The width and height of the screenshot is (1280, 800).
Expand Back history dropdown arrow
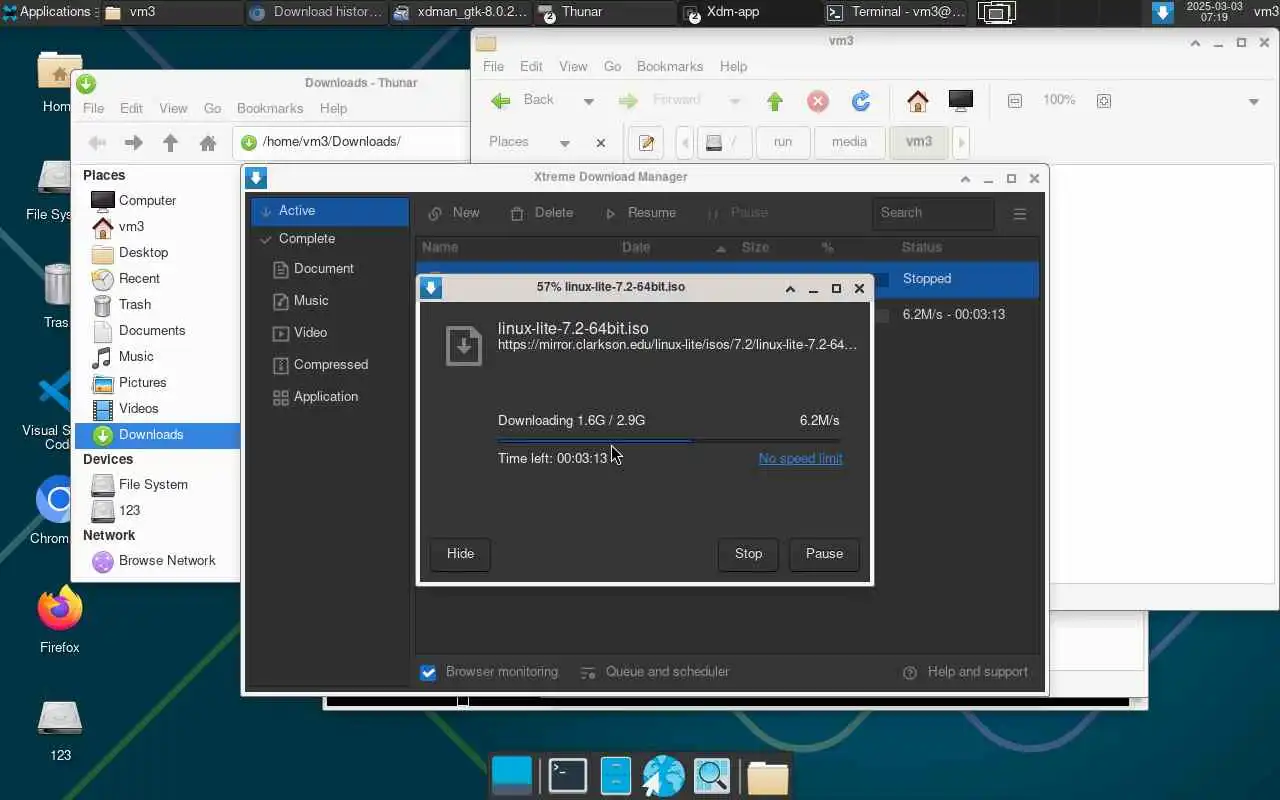point(589,101)
